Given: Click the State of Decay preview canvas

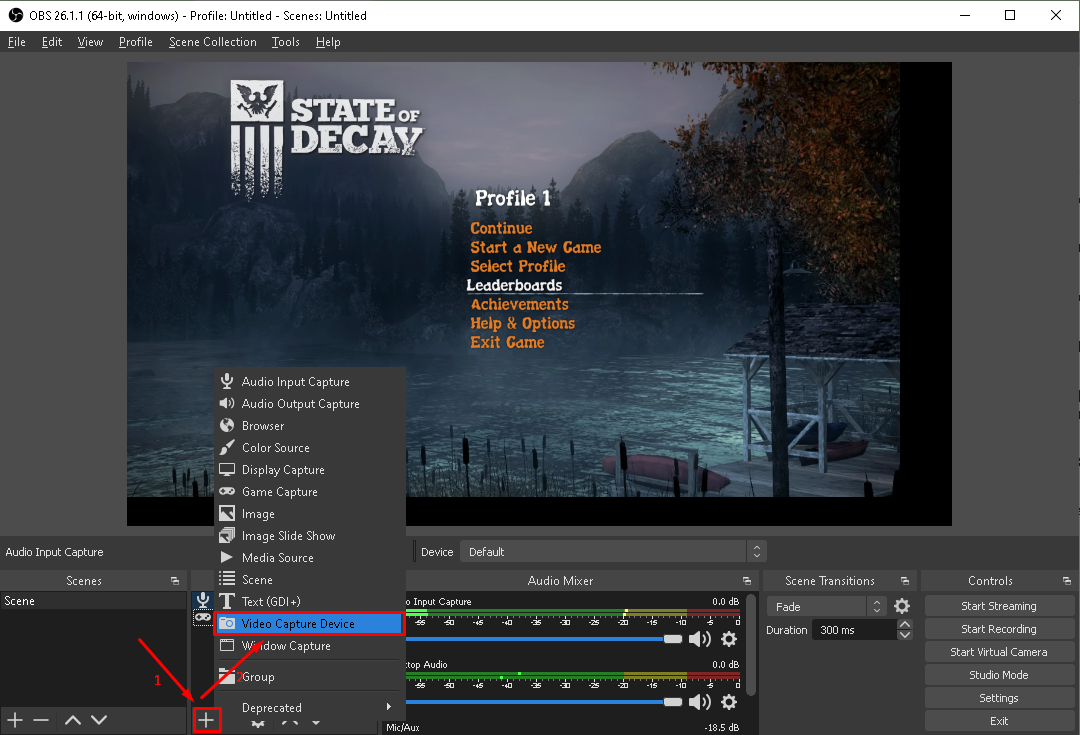Looking at the screenshot, I should (x=539, y=293).
